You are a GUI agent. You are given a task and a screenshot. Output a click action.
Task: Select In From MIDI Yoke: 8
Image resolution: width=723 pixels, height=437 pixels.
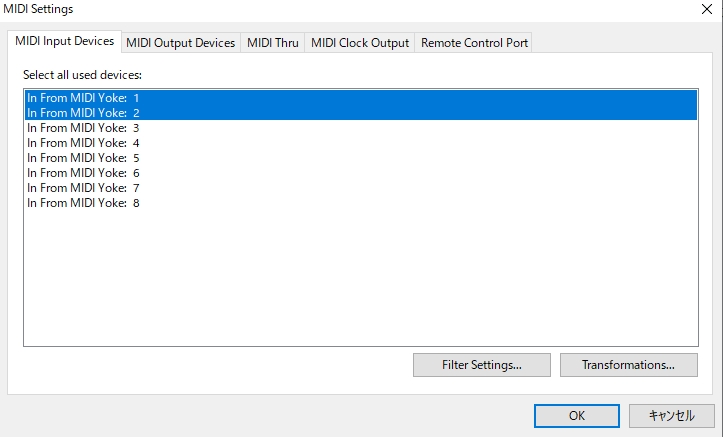361,203
